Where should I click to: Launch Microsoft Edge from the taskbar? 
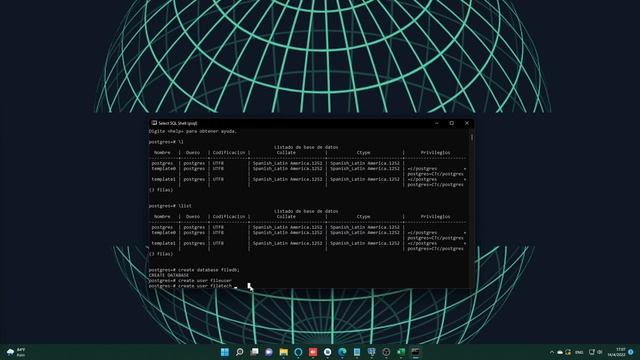point(342,352)
